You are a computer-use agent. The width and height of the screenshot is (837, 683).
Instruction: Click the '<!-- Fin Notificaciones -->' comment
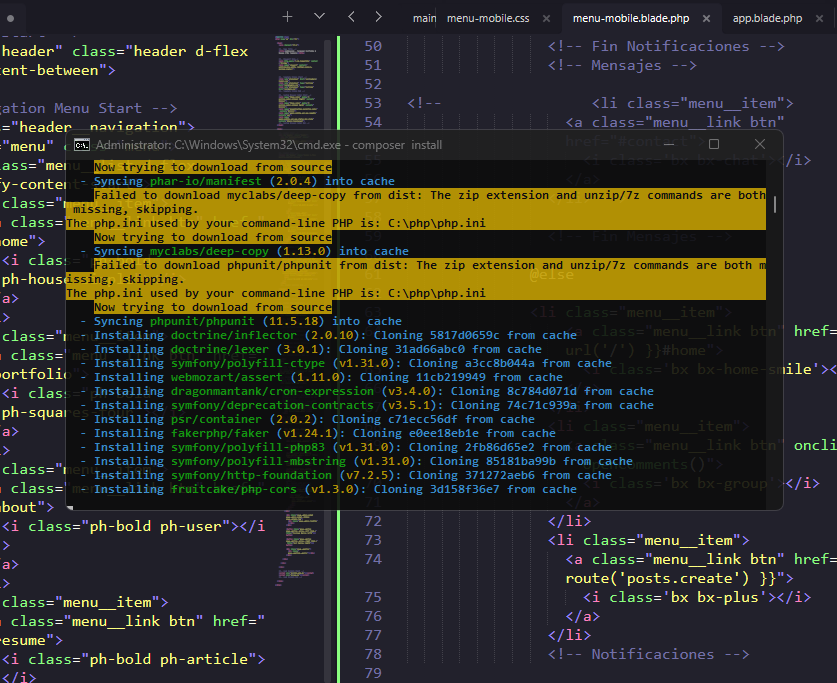click(x=666, y=46)
